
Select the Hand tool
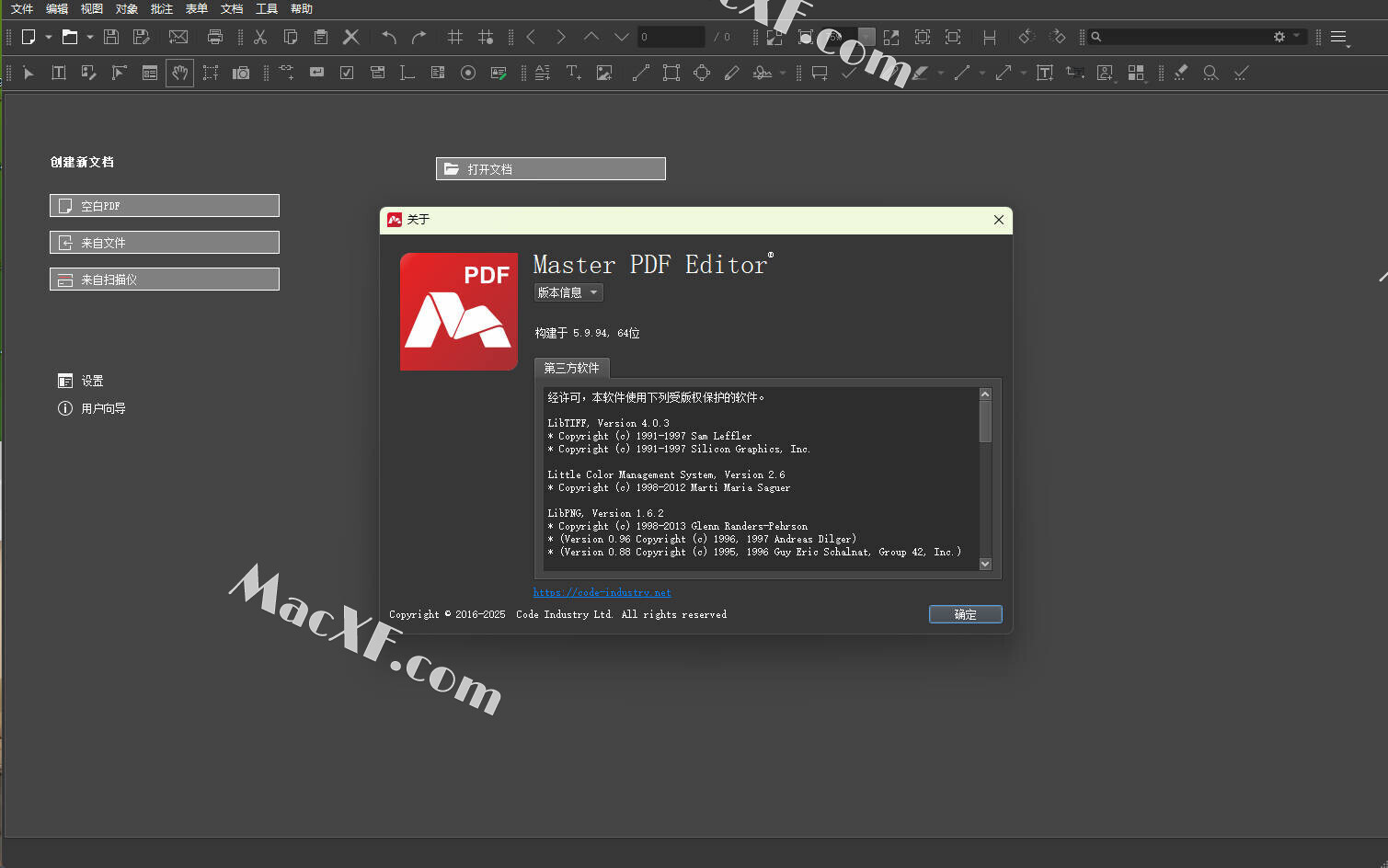[x=180, y=73]
